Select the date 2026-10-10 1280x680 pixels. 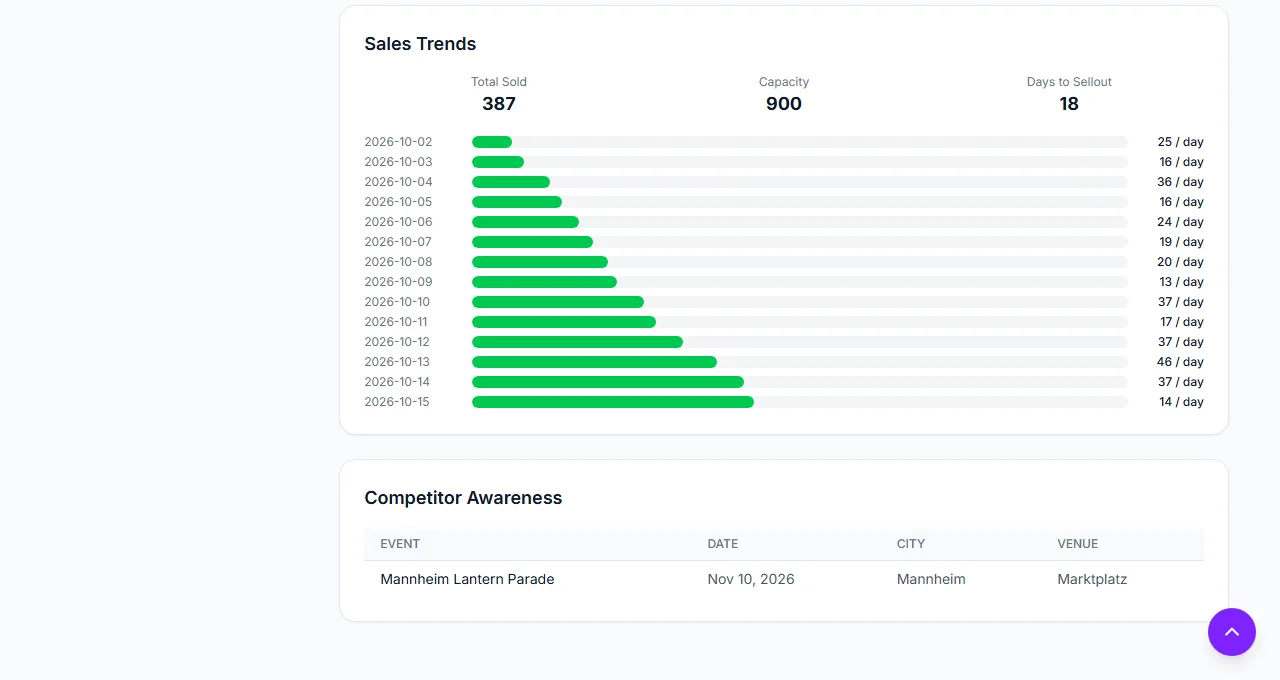[397, 302]
